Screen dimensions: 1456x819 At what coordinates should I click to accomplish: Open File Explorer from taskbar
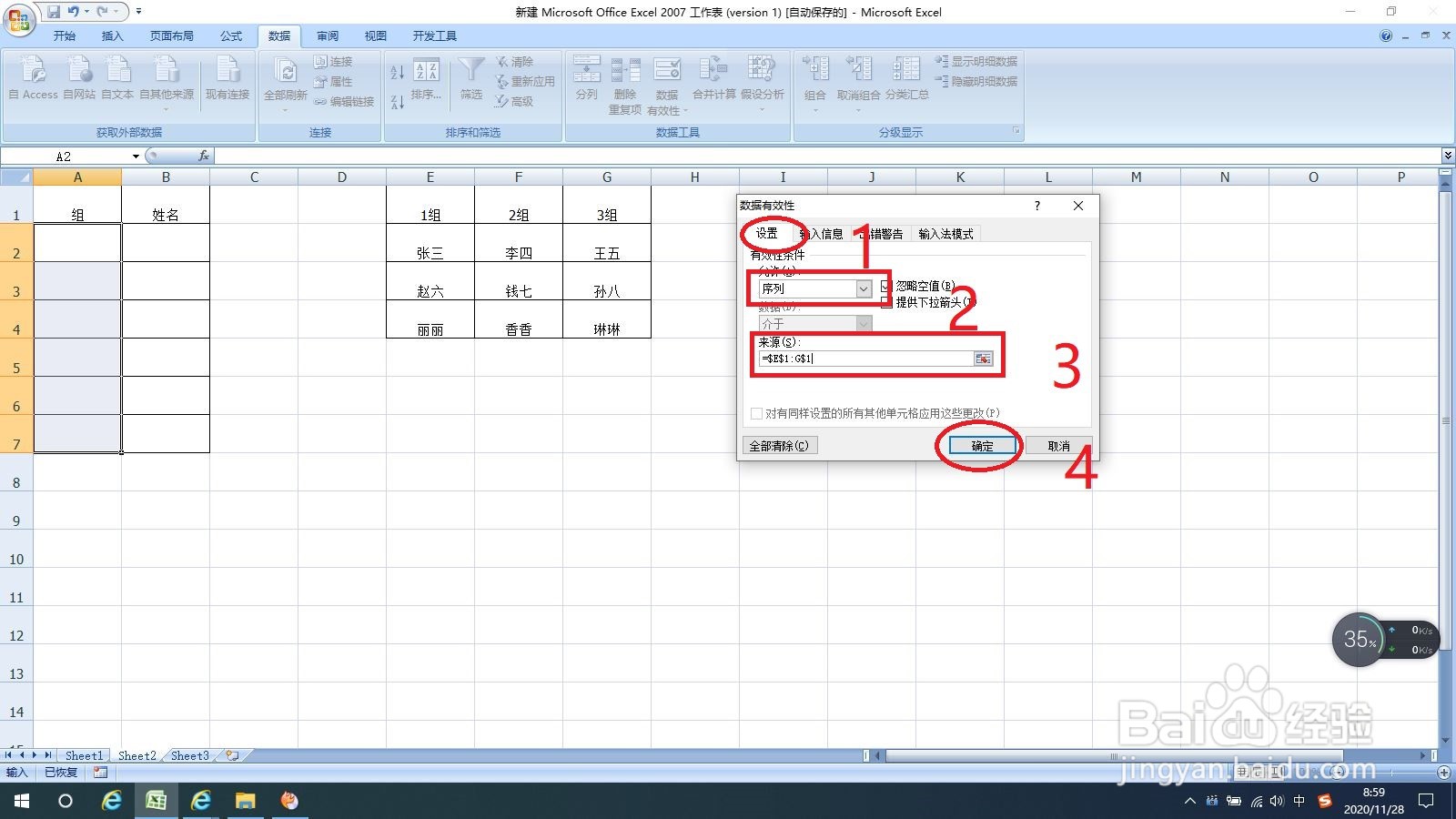[245, 801]
